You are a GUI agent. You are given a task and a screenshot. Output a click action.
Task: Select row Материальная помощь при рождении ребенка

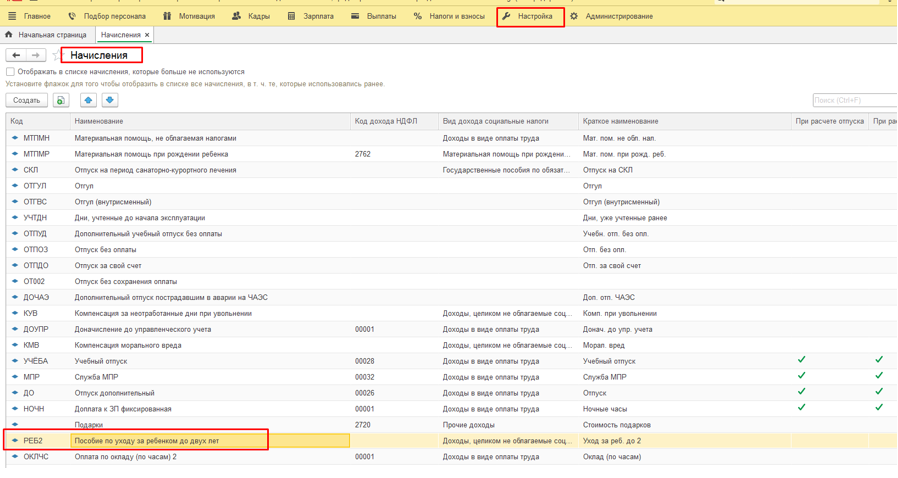coord(451,154)
